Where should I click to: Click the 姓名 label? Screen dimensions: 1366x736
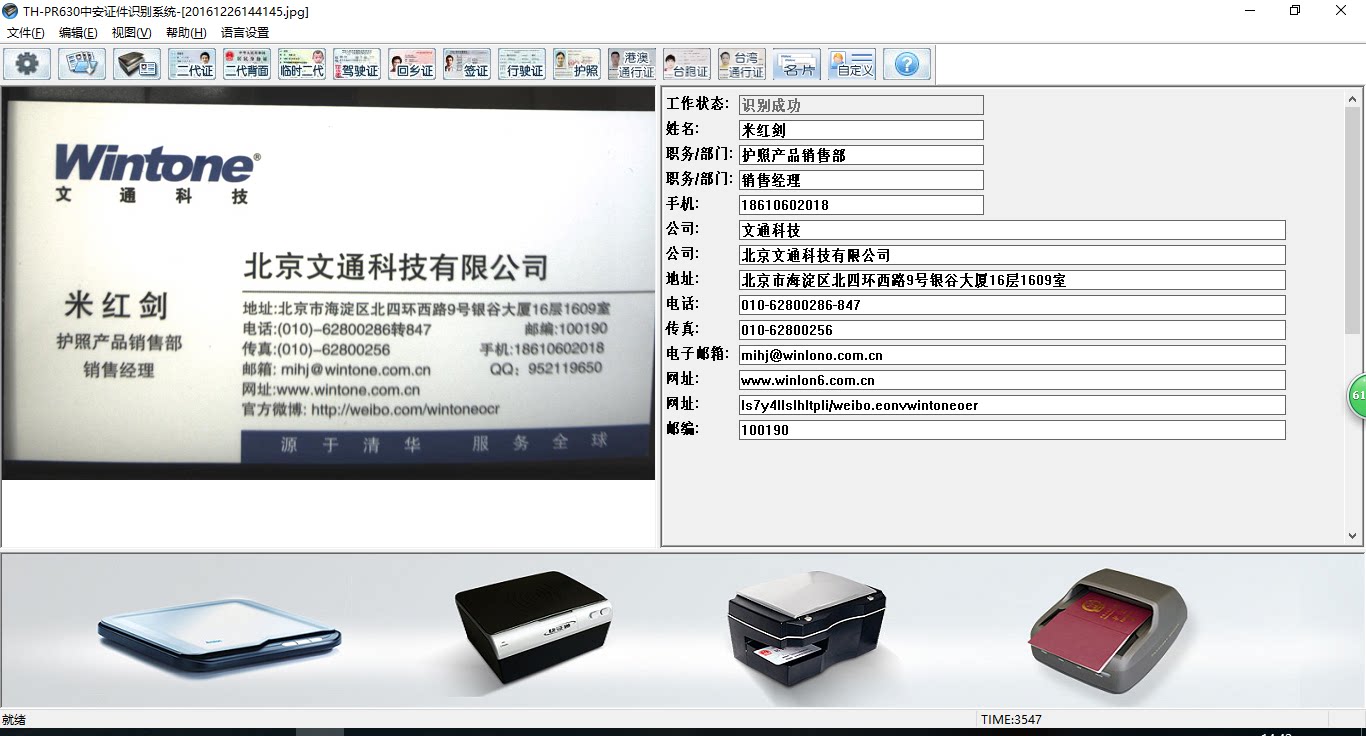(x=683, y=129)
